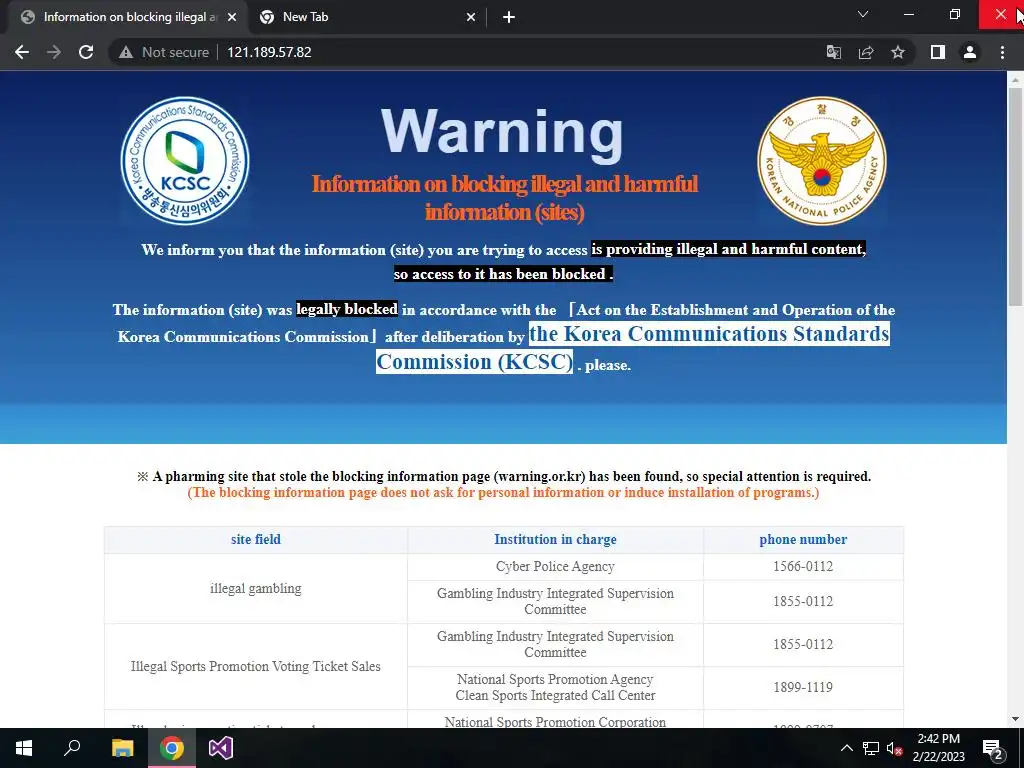
Task: Toggle the browser side panel icon
Action: point(938,52)
